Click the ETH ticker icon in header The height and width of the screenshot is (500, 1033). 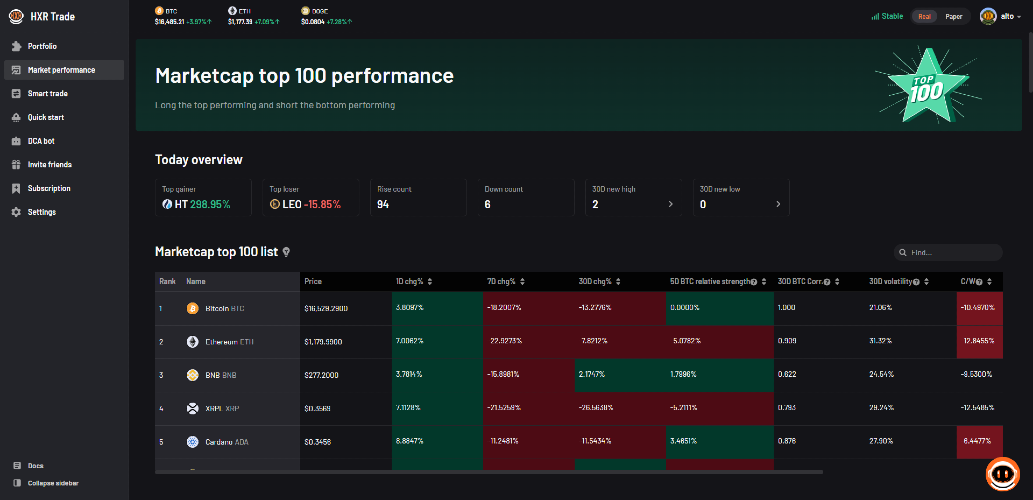pyautogui.click(x=232, y=11)
